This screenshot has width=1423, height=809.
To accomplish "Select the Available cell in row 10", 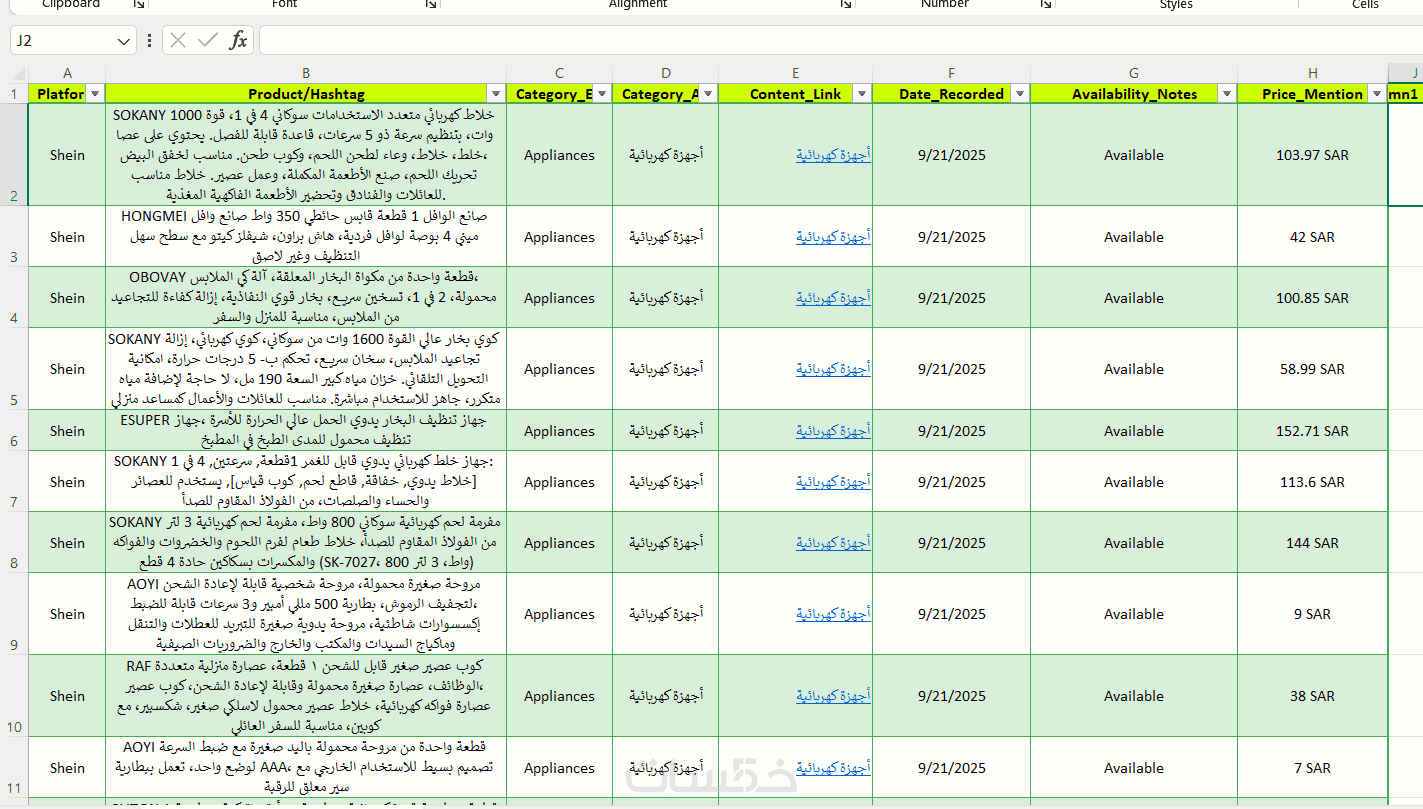I will coord(1134,696).
